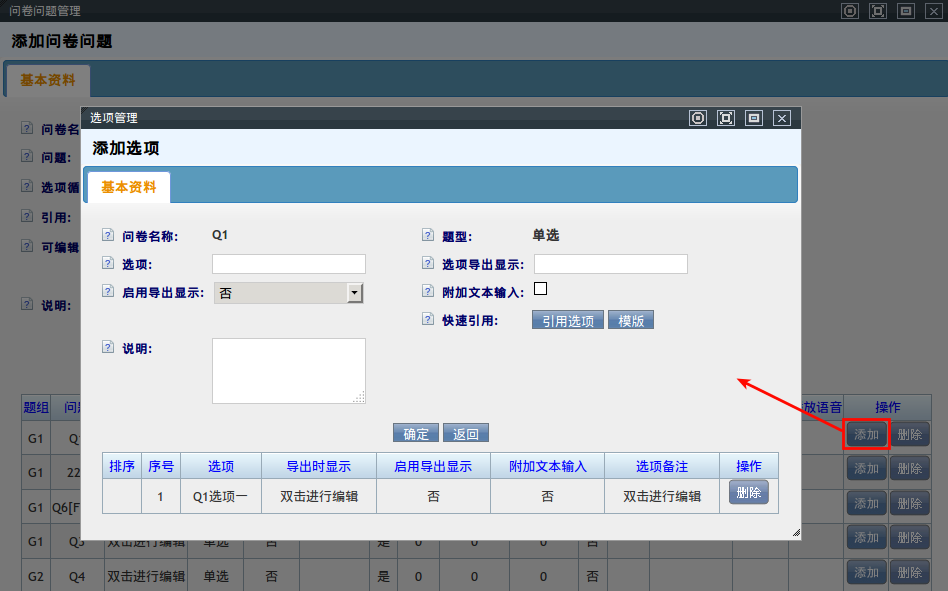Click into the 说明 text area
The width and height of the screenshot is (948, 591).
pos(288,370)
